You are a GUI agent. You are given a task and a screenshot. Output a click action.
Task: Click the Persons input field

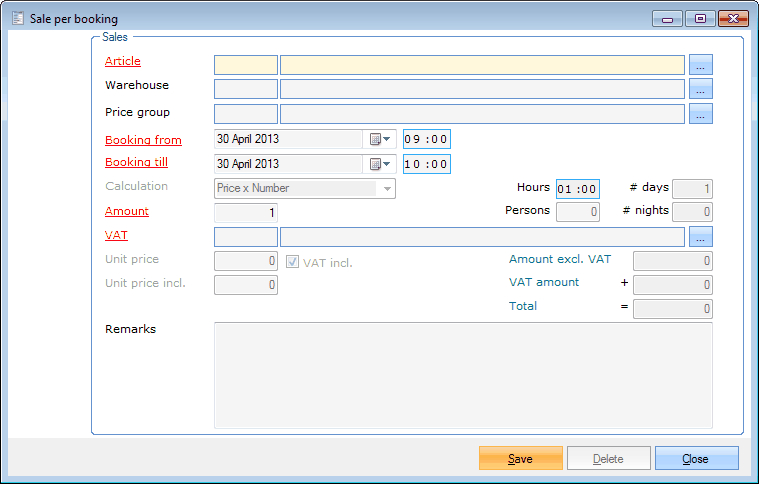[x=577, y=211]
